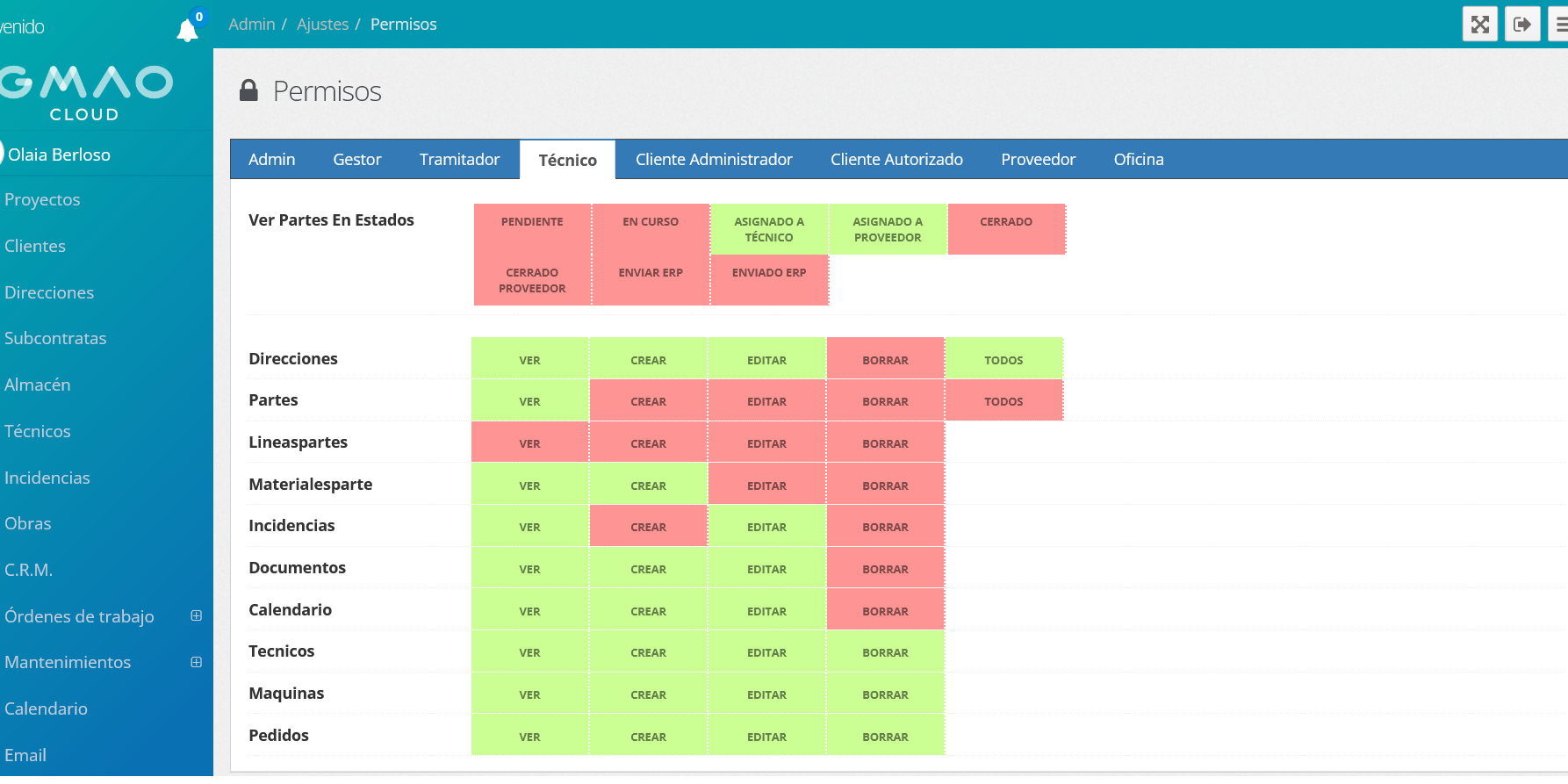Toggle EDITAR permission for Materialesparte
This screenshot has width=1568, height=784.
766,485
